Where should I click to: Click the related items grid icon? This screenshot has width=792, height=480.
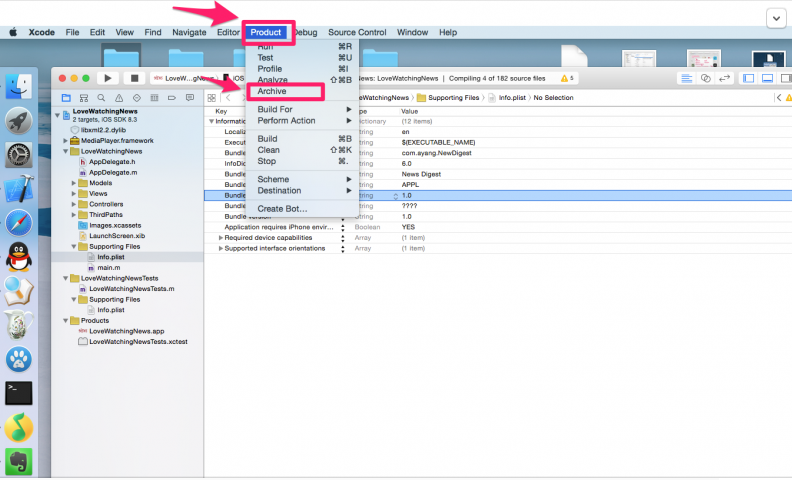(x=212, y=98)
